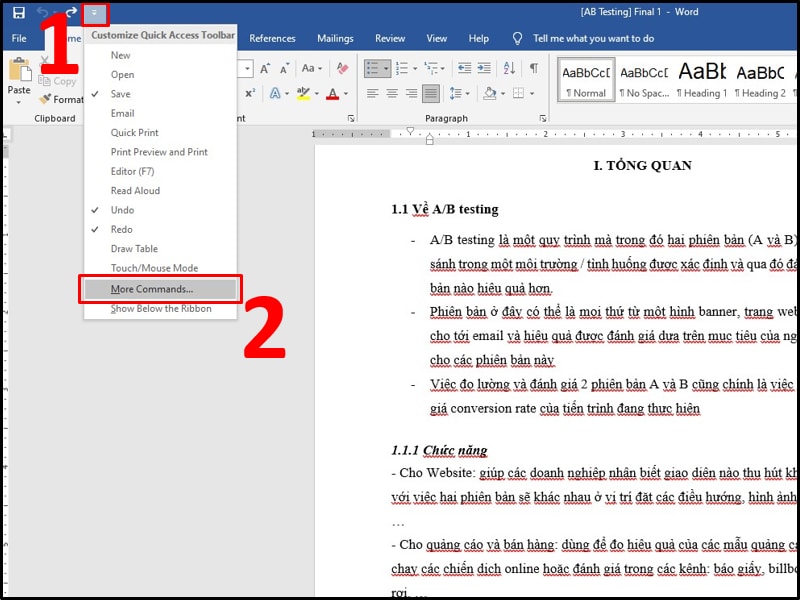The height and width of the screenshot is (600, 800).
Task: Click the Format Painter brush icon
Action: 45,99
